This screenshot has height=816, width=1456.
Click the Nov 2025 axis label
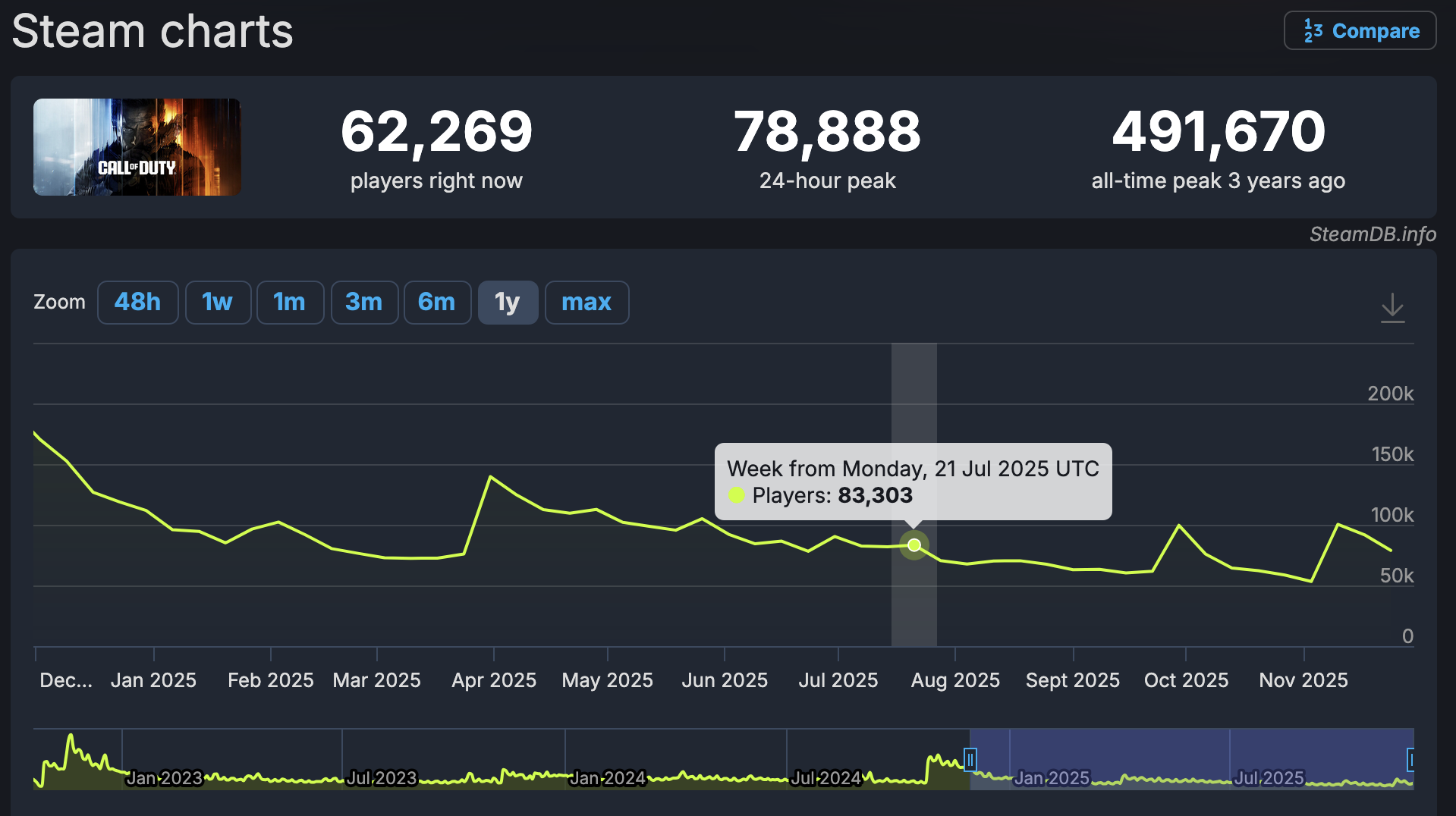[x=1303, y=680]
